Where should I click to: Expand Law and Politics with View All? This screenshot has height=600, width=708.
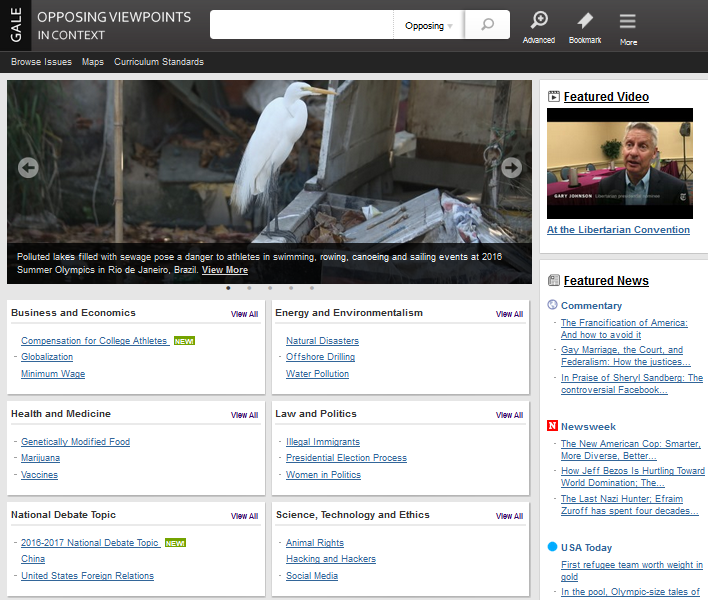[509, 415]
